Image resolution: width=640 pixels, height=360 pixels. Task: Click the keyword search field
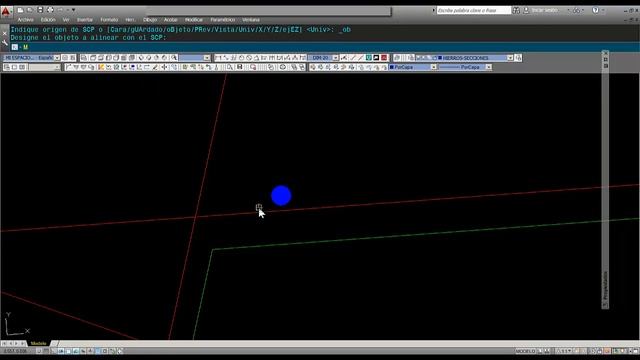(x=473, y=10)
